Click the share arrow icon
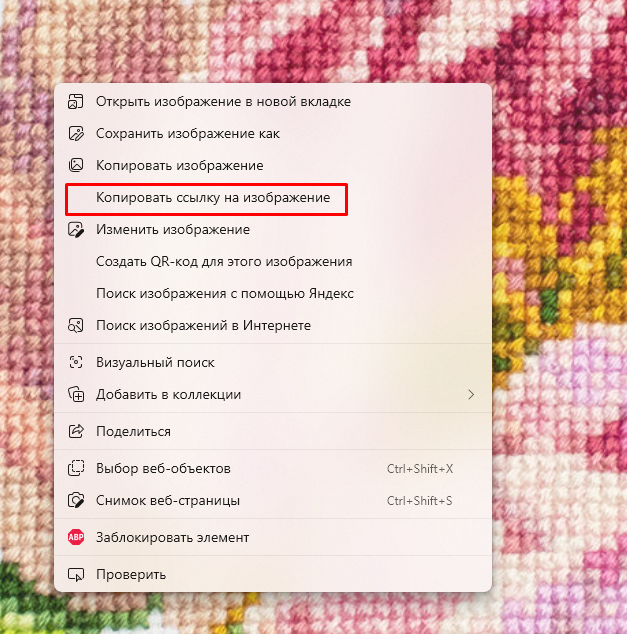The height and width of the screenshot is (634, 627). (75, 431)
